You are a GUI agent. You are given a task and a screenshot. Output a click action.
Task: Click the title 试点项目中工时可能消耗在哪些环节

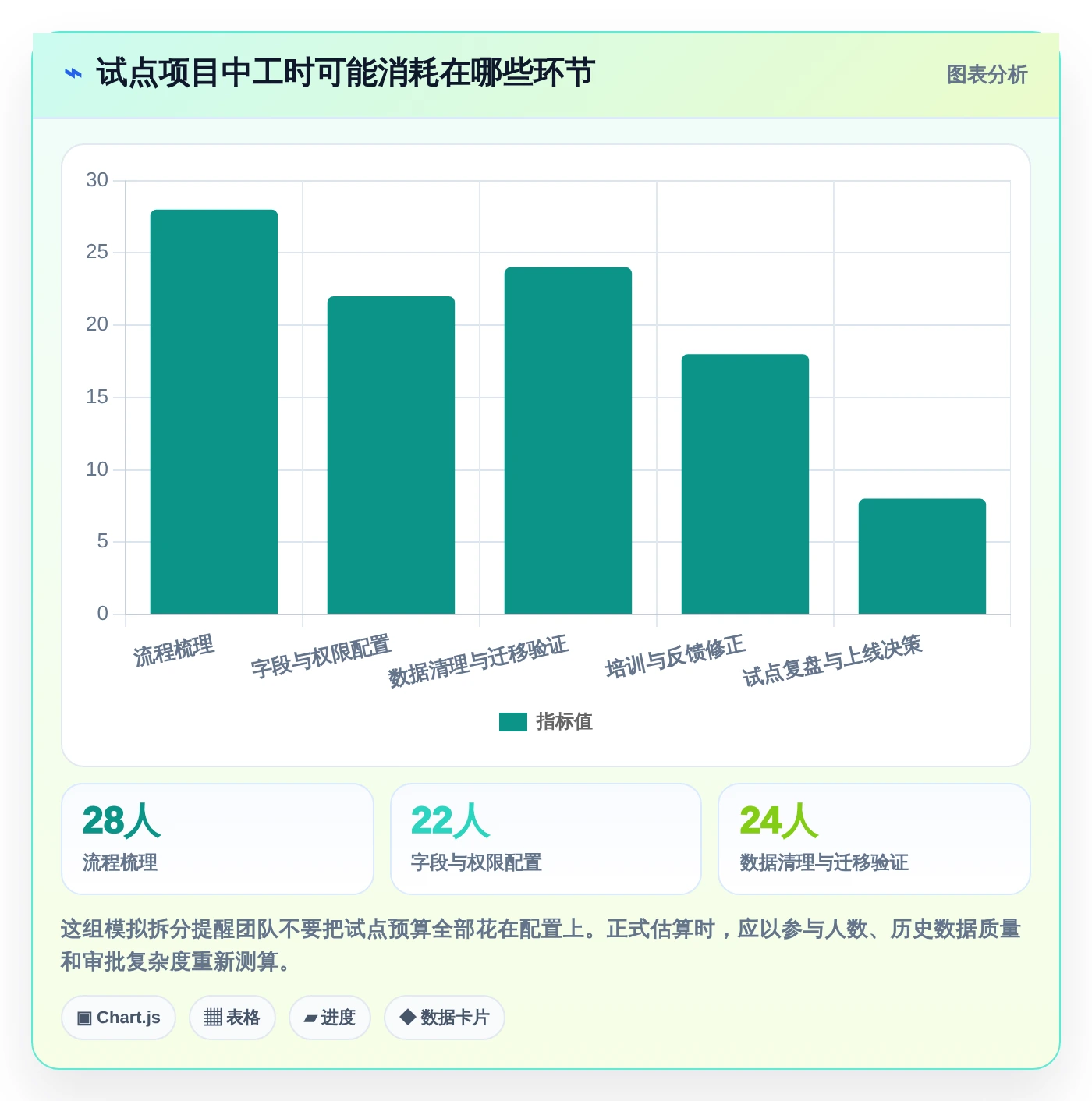pyautogui.click(x=346, y=73)
